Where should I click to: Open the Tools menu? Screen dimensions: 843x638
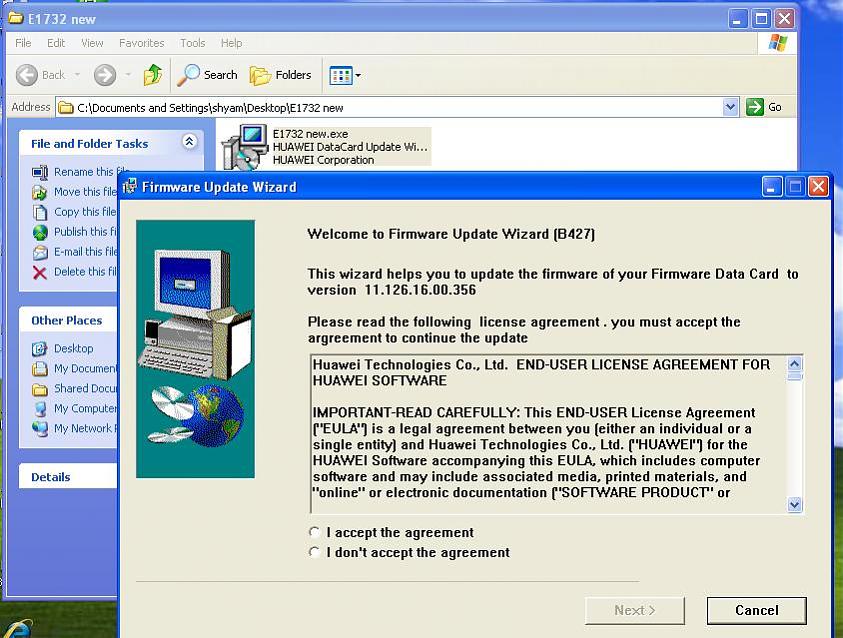click(192, 43)
